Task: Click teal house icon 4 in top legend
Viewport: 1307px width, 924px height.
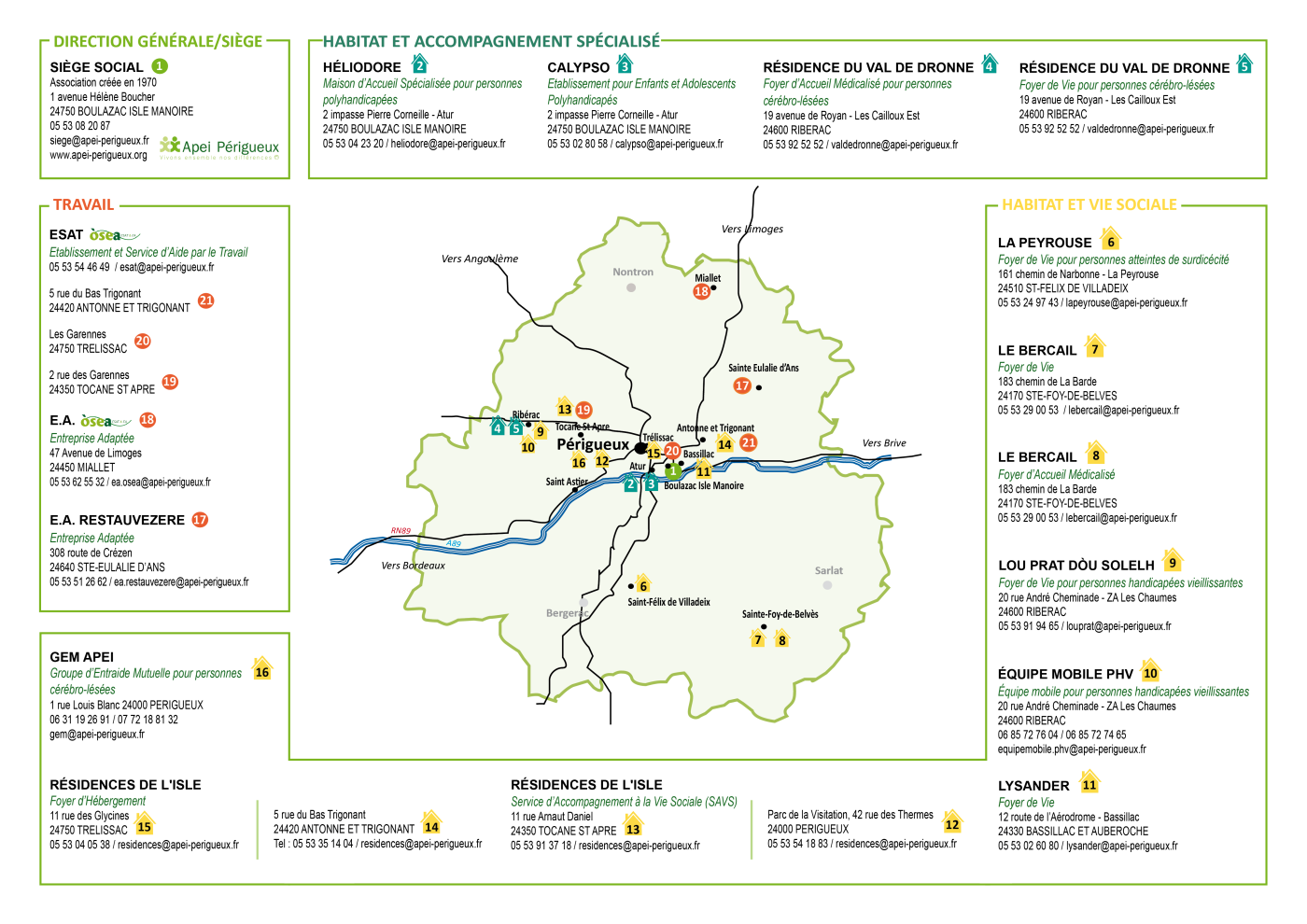Action: pos(990,64)
